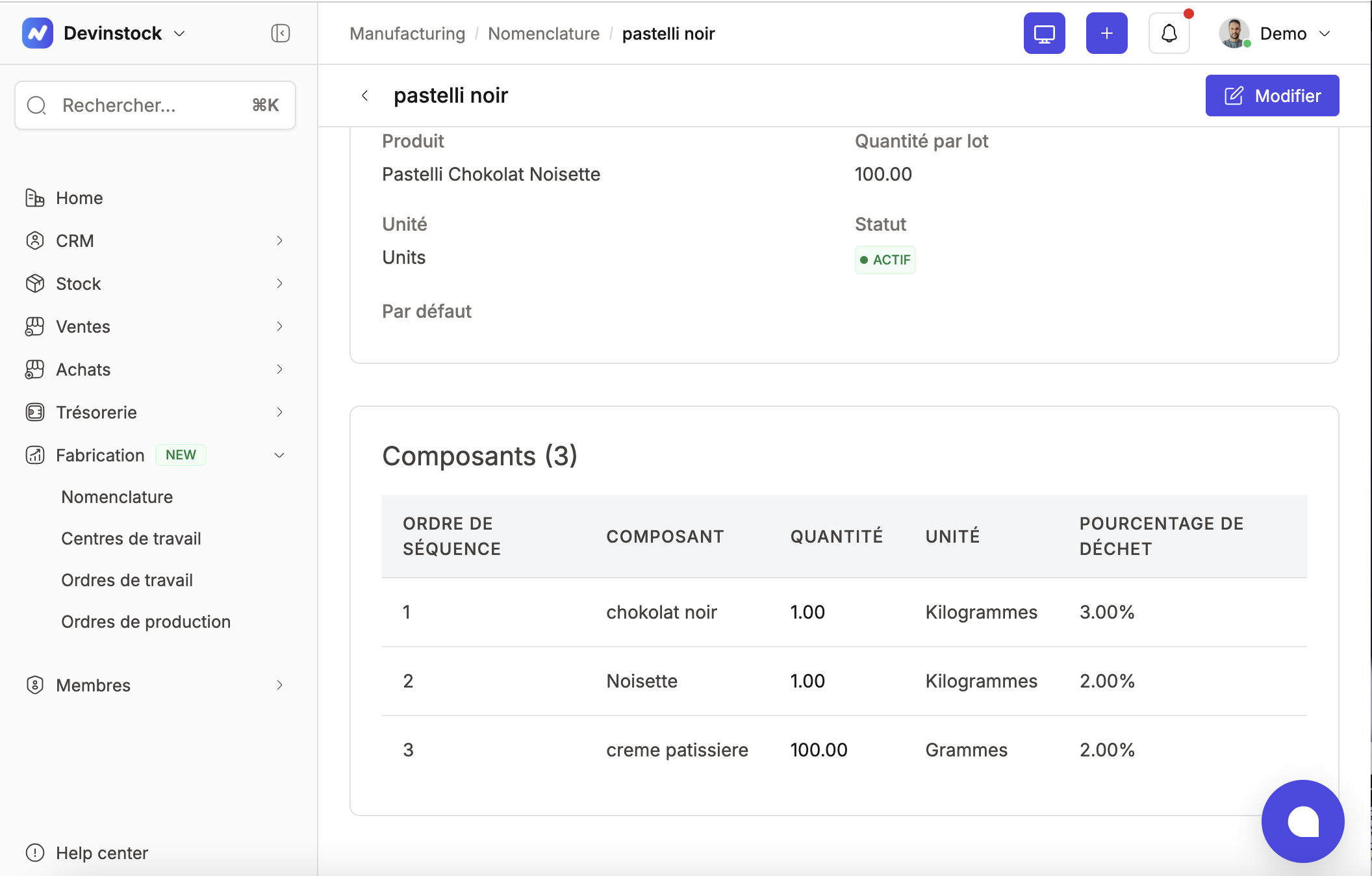Click the Modifier button

pyautogui.click(x=1271, y=96)
